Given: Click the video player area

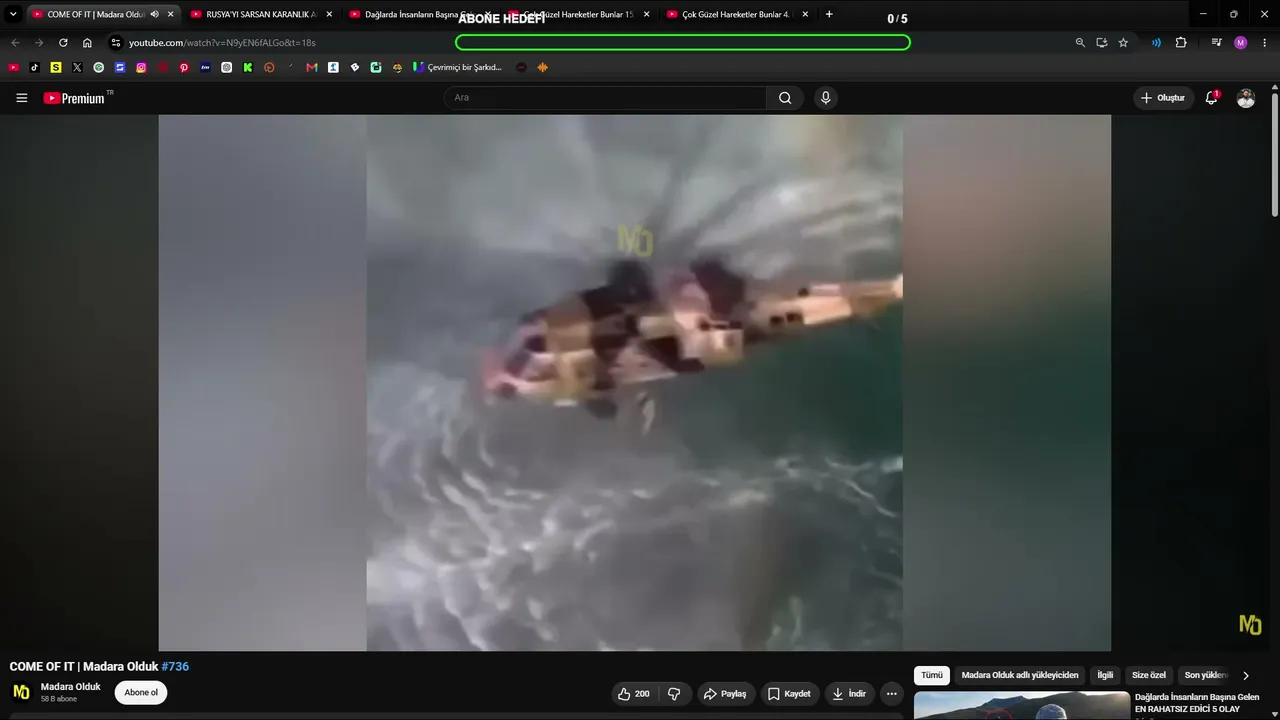Looking at the screenshot, I should (x=634, y=382).
